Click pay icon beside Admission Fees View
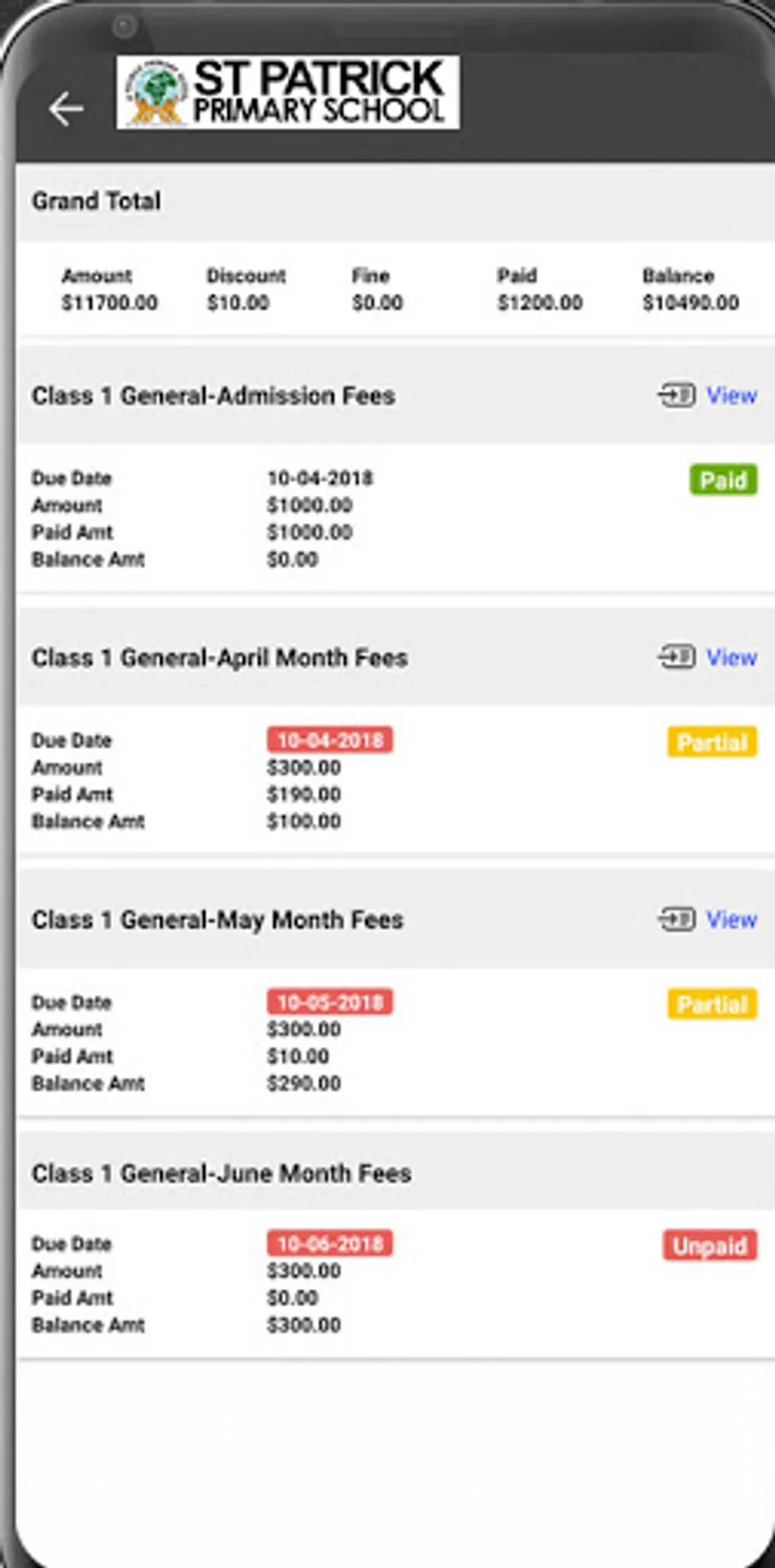Image resolution: width=775 pixels, height=1568 pixels. 677,395
